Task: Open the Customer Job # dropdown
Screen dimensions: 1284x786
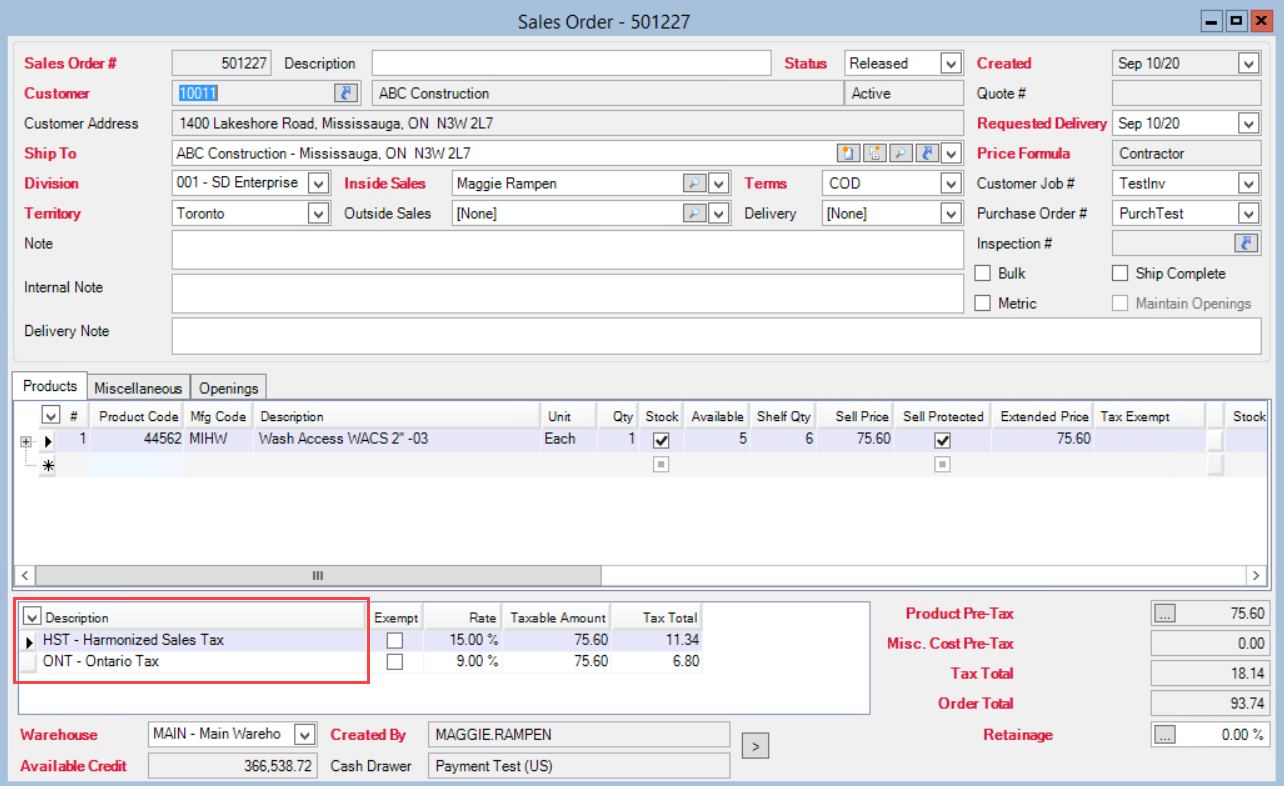Action: point(1248,184)
